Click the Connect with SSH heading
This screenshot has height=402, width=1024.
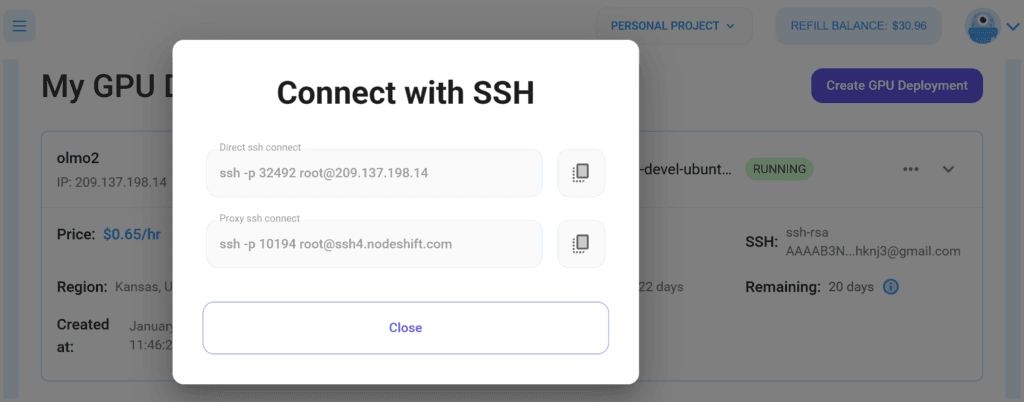pos(406,93)
